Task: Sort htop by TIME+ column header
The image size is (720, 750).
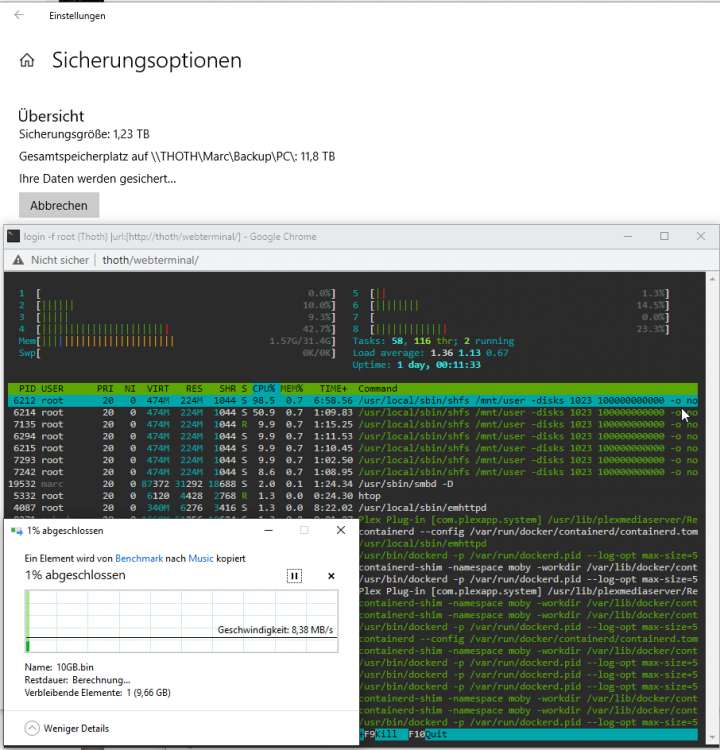Action: pos(333,388)
